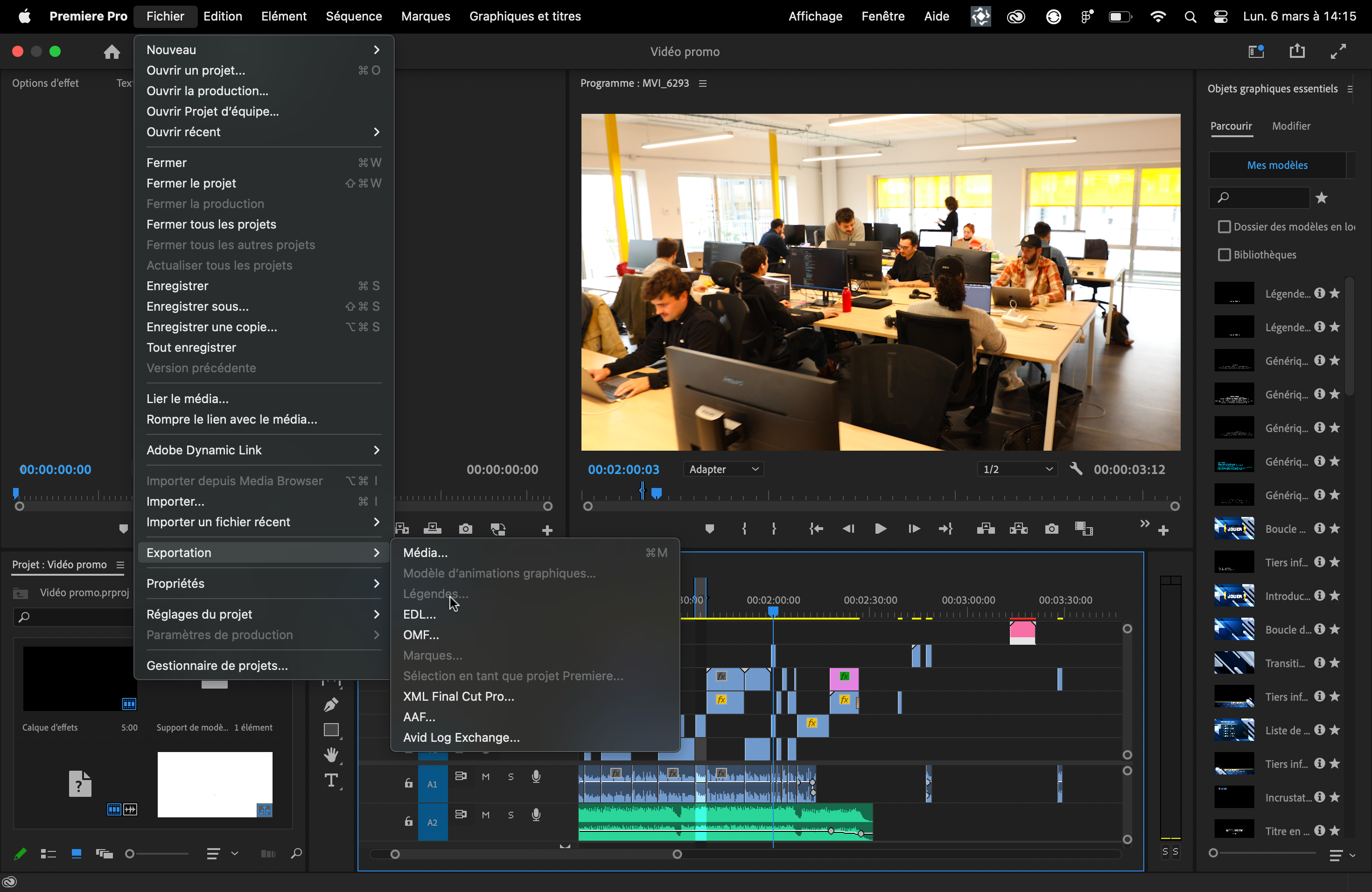Click Add Marker in Program monitor
Viewport: 1372px width, 892px height.
[710, 529]
